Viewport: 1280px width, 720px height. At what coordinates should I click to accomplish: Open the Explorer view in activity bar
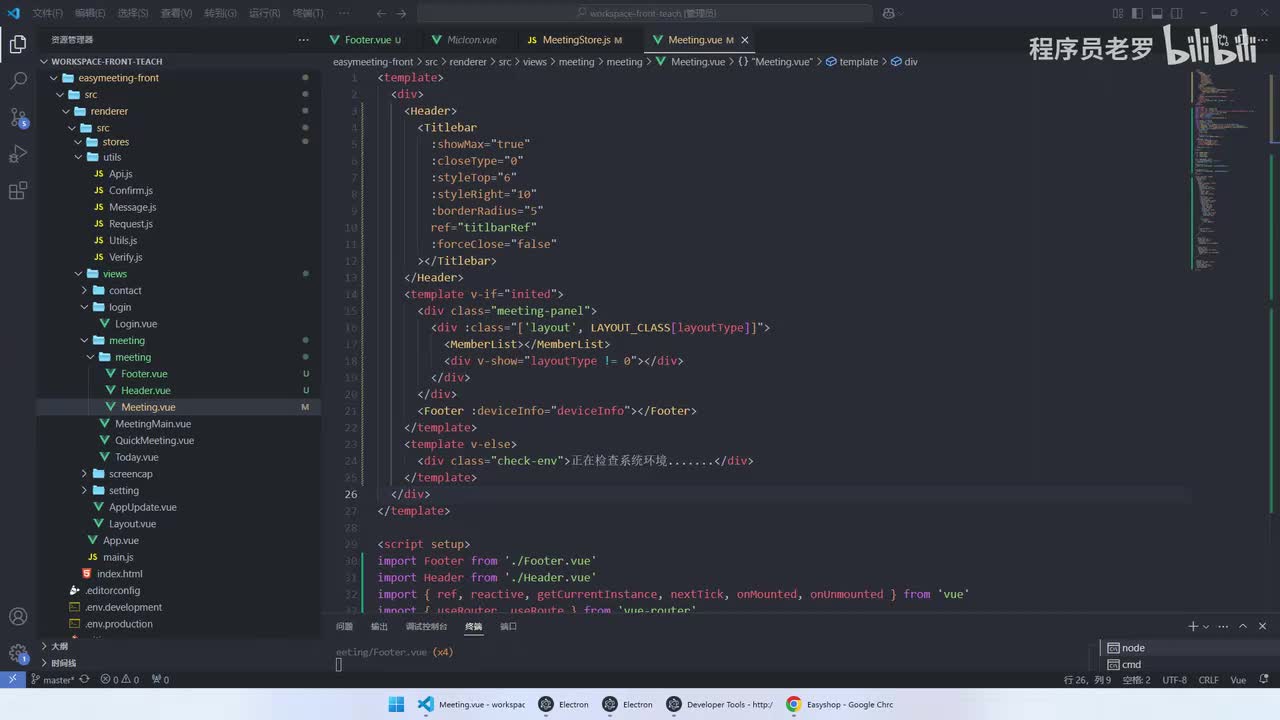(x=18, y=44)
